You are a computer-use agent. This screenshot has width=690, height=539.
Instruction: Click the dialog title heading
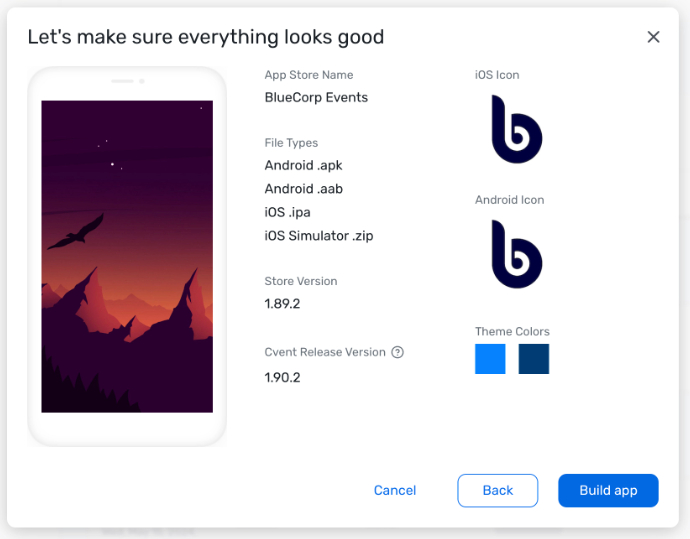click(x=206, y=37)
